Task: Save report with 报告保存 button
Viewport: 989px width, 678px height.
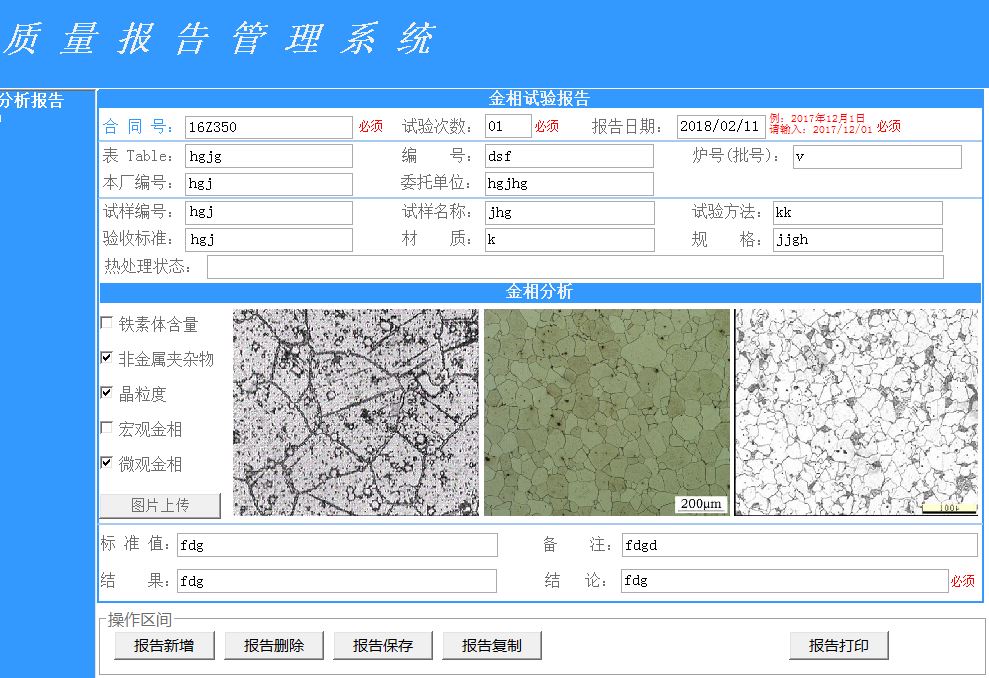Action: click(383, 646)
